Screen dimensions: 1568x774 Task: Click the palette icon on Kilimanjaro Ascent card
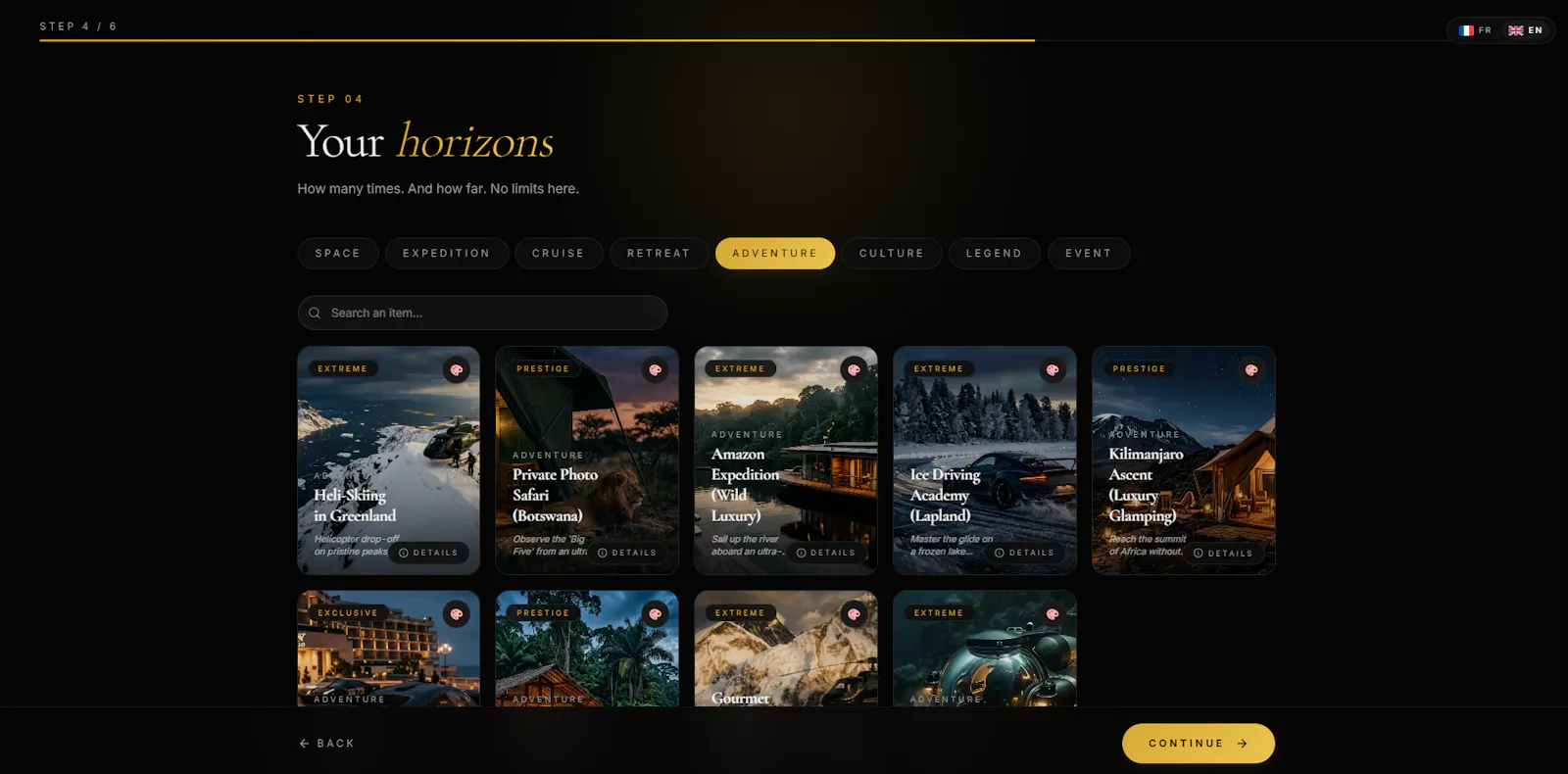click(x=1251, y=370)
